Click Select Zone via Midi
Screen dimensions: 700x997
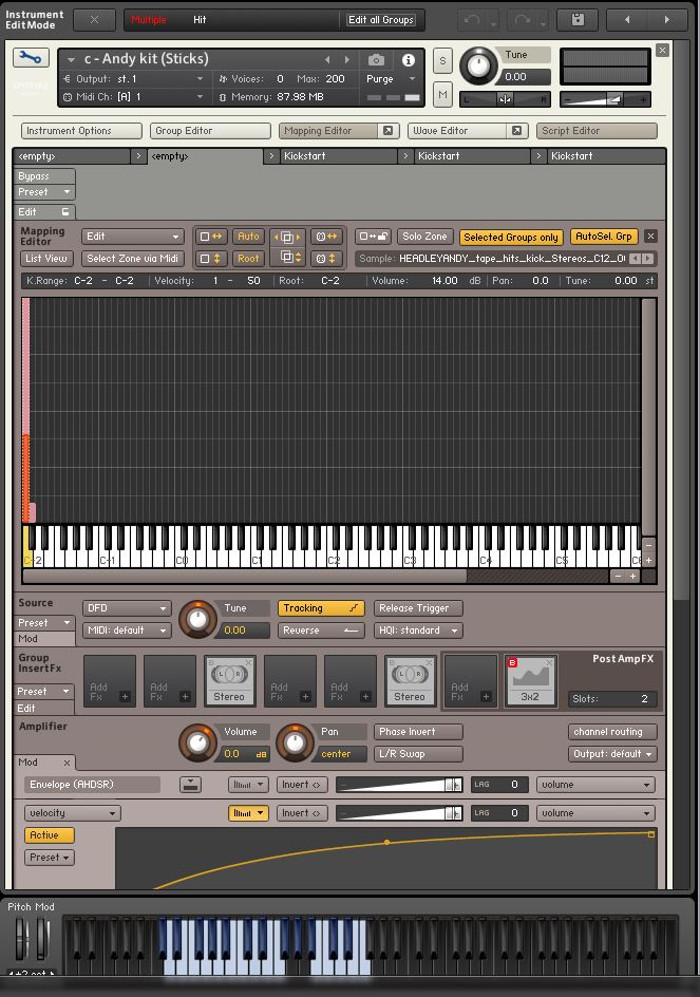pyautogui.click(x=132, y=259)
